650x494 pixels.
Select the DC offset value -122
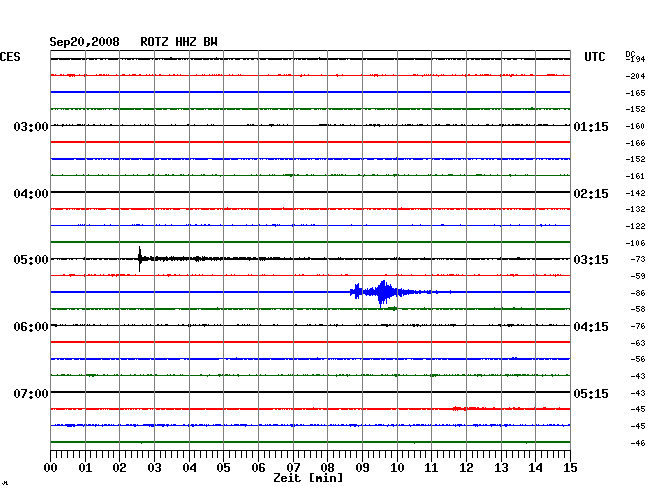[635, 226]
